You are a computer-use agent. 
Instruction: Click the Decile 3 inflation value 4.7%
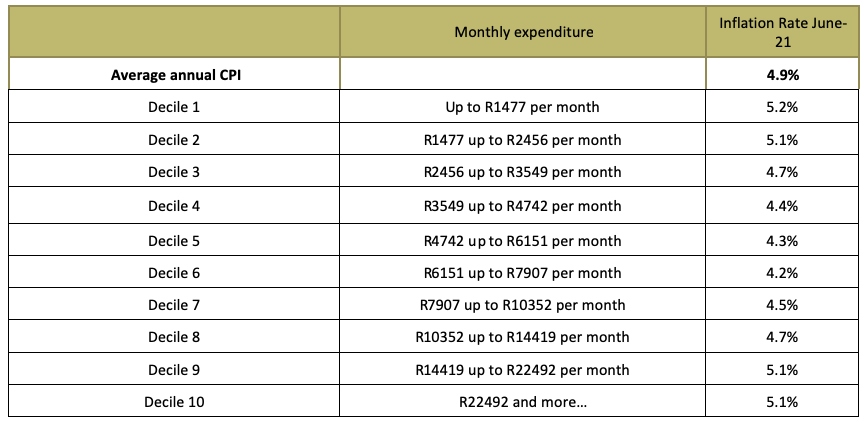782,172
